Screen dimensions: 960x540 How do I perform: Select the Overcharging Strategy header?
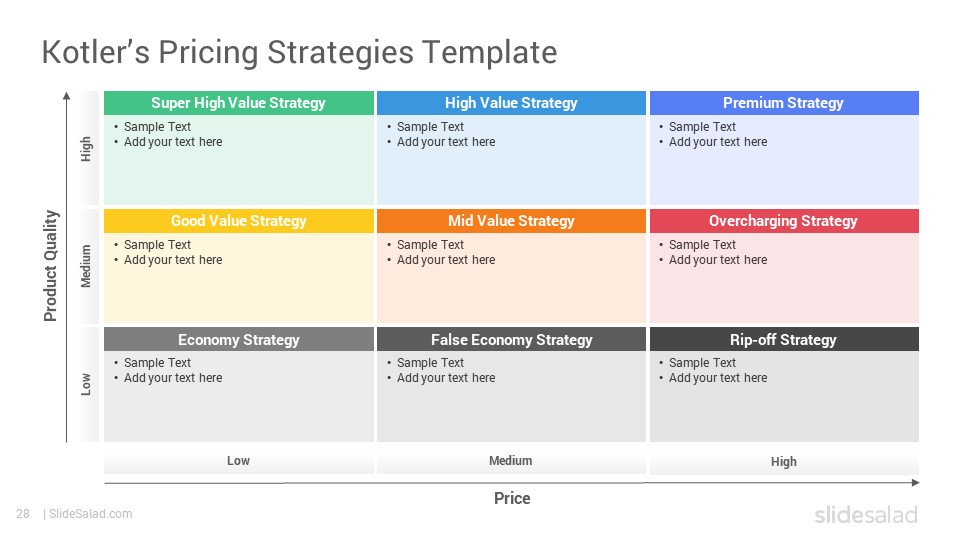click(784, 221)
